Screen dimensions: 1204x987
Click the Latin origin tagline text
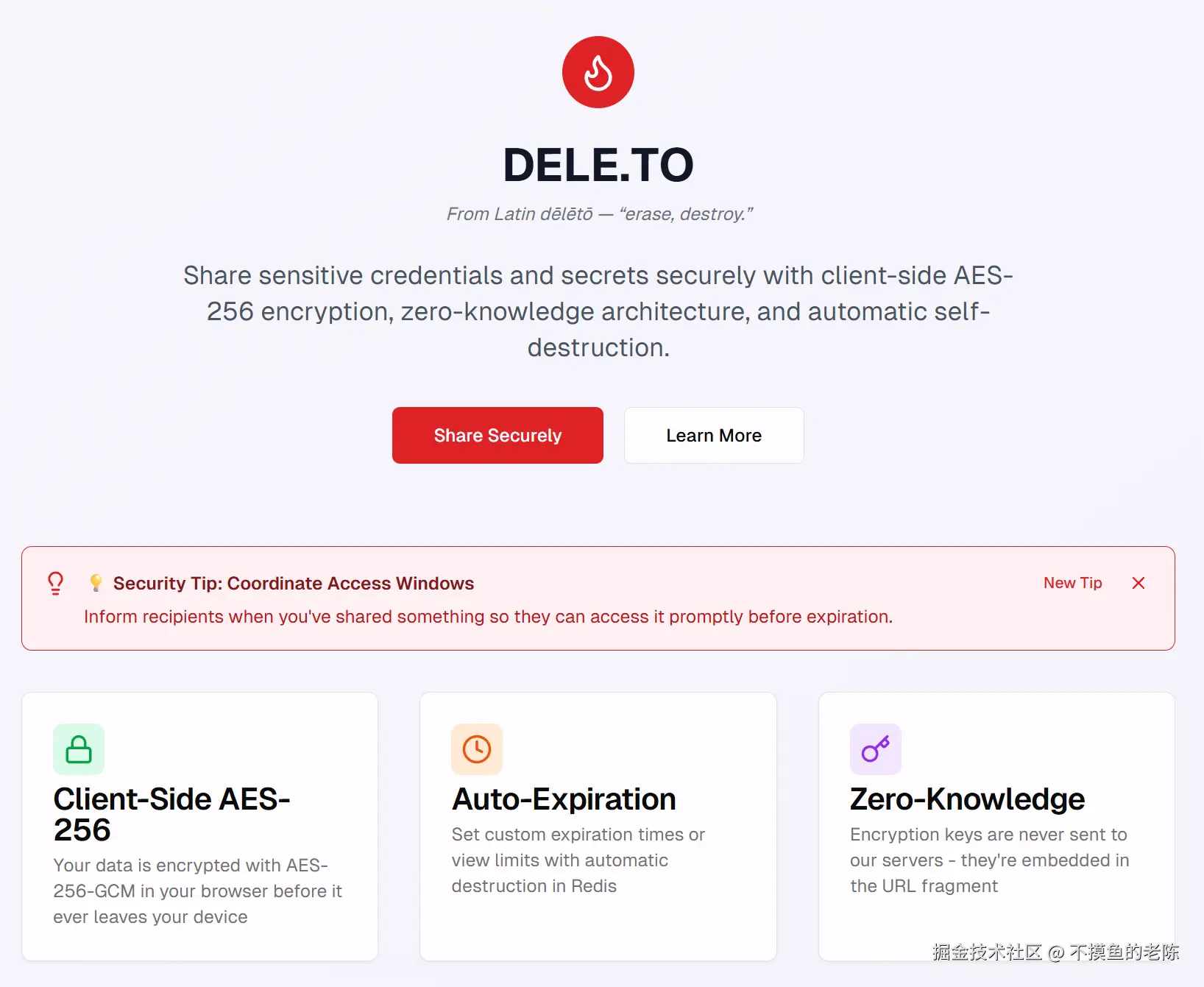(x=599, y=214)
